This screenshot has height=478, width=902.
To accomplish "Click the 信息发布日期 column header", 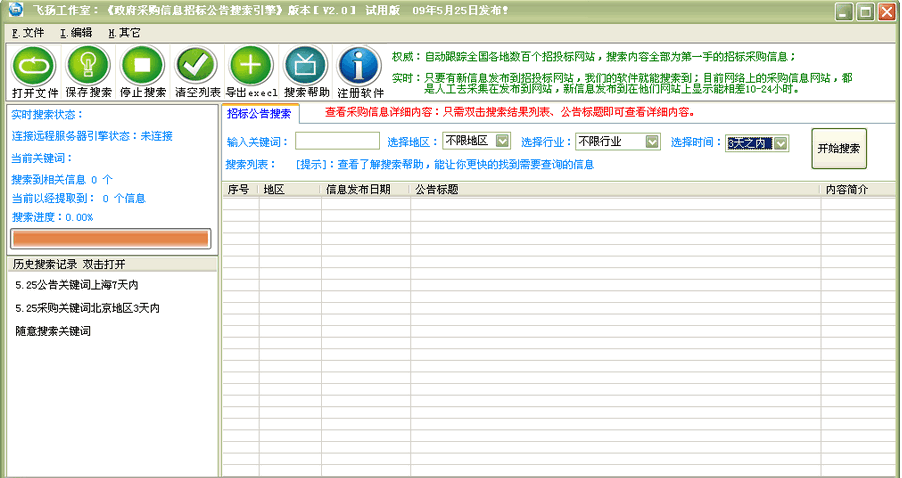I will [x=366, y=189].
